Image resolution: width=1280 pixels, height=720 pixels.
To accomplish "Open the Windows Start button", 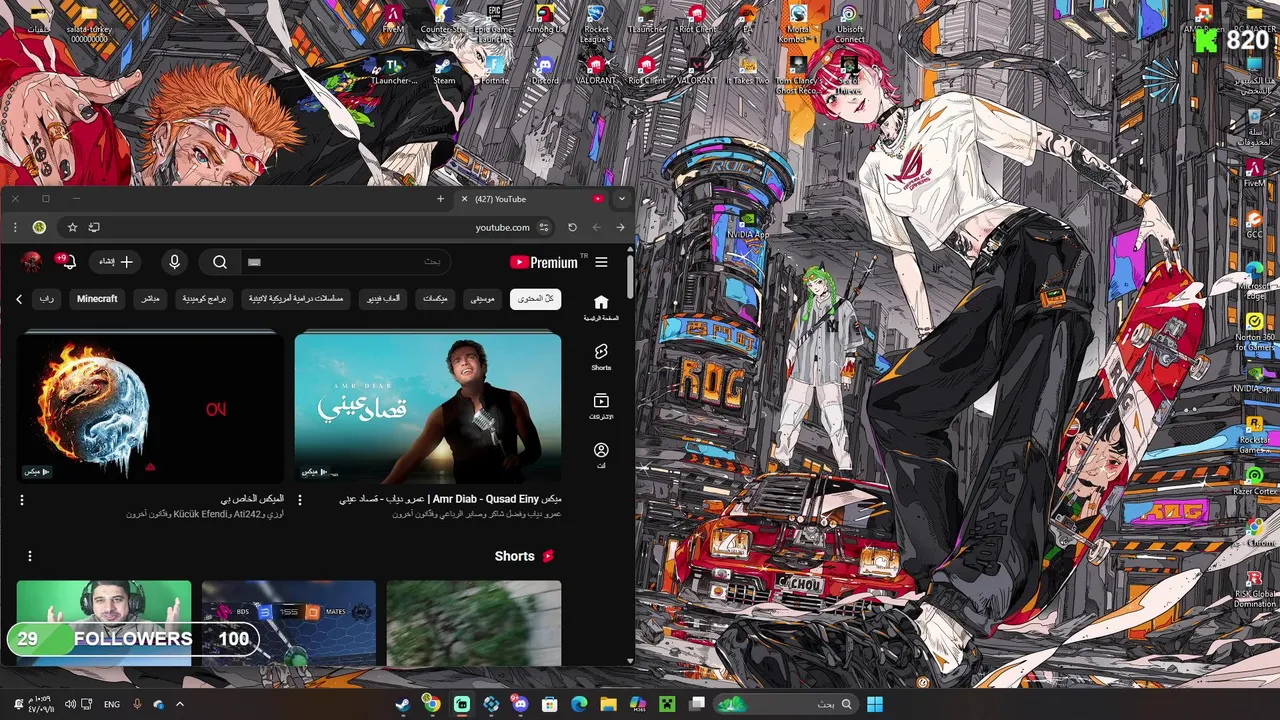I will point(875,704).
